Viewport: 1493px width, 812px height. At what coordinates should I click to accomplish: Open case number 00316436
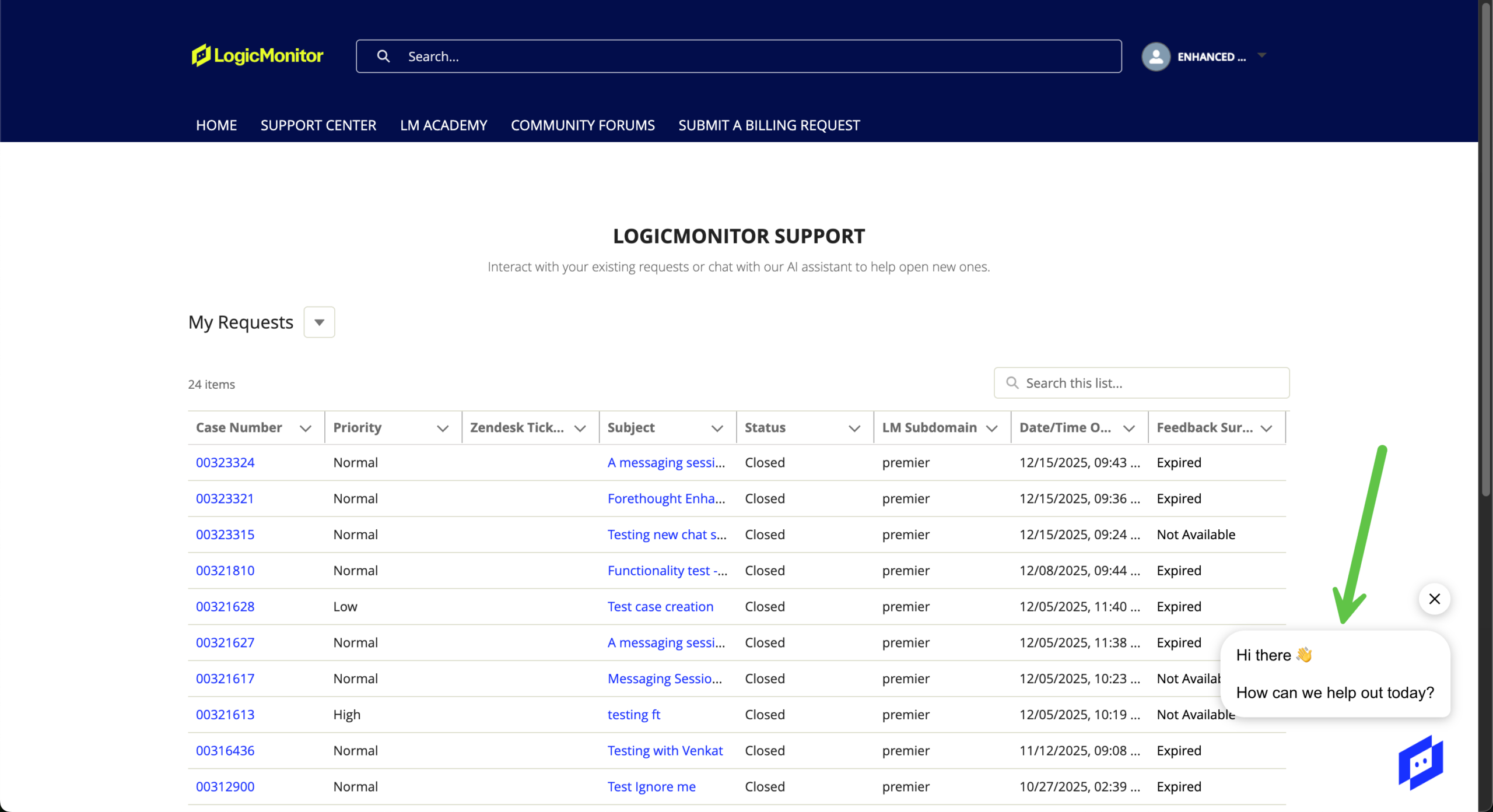225,750
